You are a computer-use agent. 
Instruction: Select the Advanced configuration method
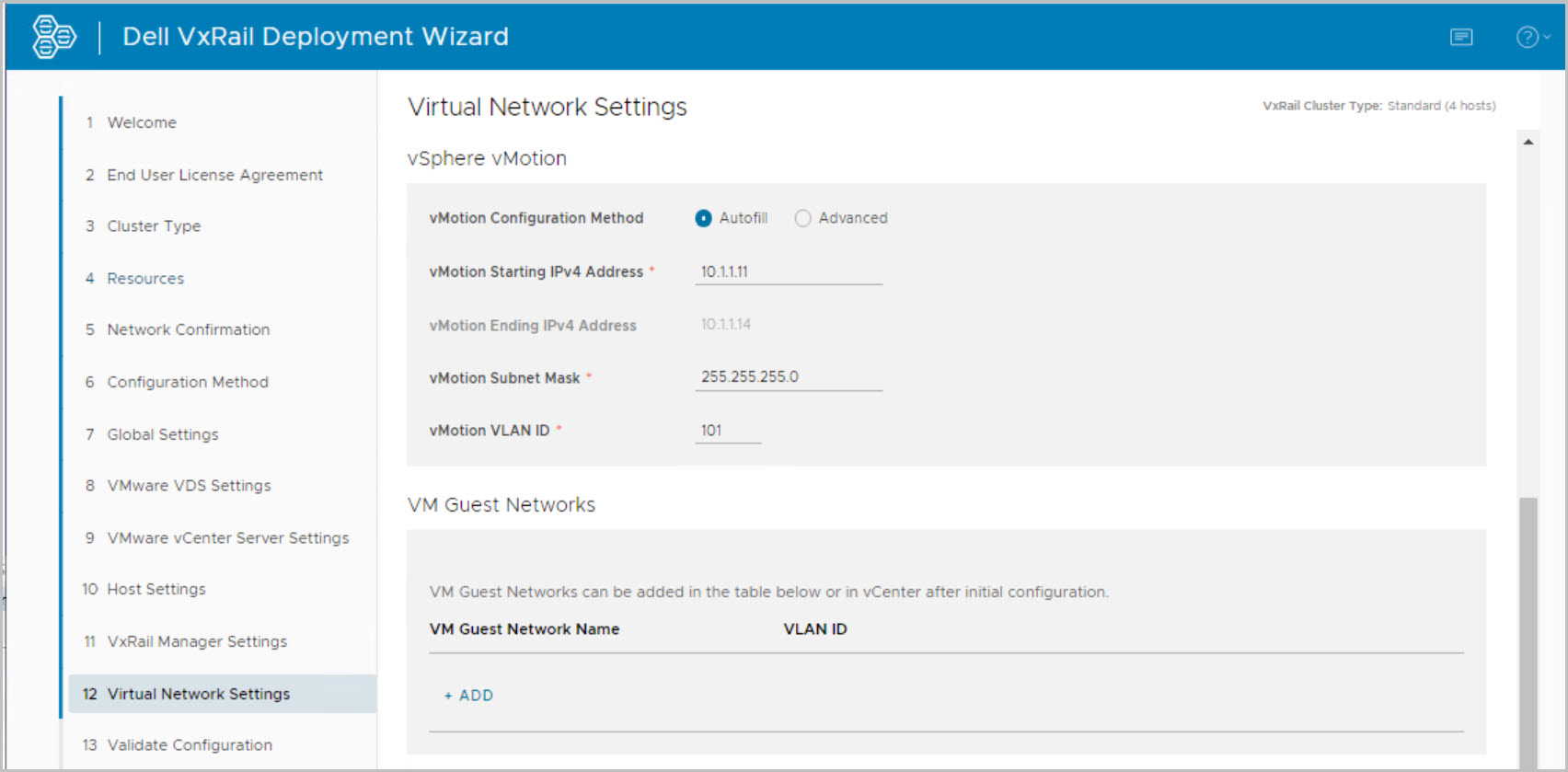[x=803, y=218]
